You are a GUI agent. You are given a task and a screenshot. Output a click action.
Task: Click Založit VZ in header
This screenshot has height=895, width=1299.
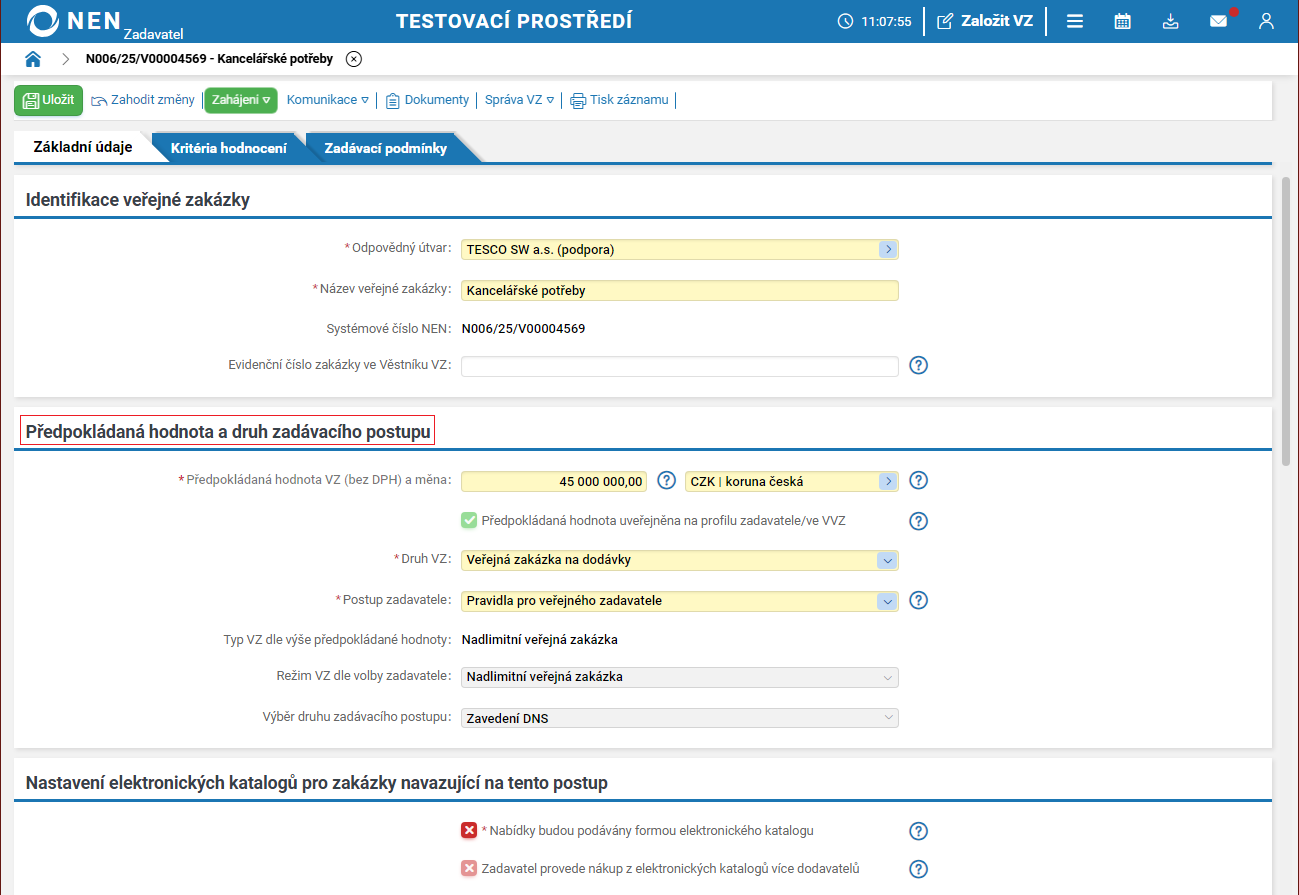[985, 21]
